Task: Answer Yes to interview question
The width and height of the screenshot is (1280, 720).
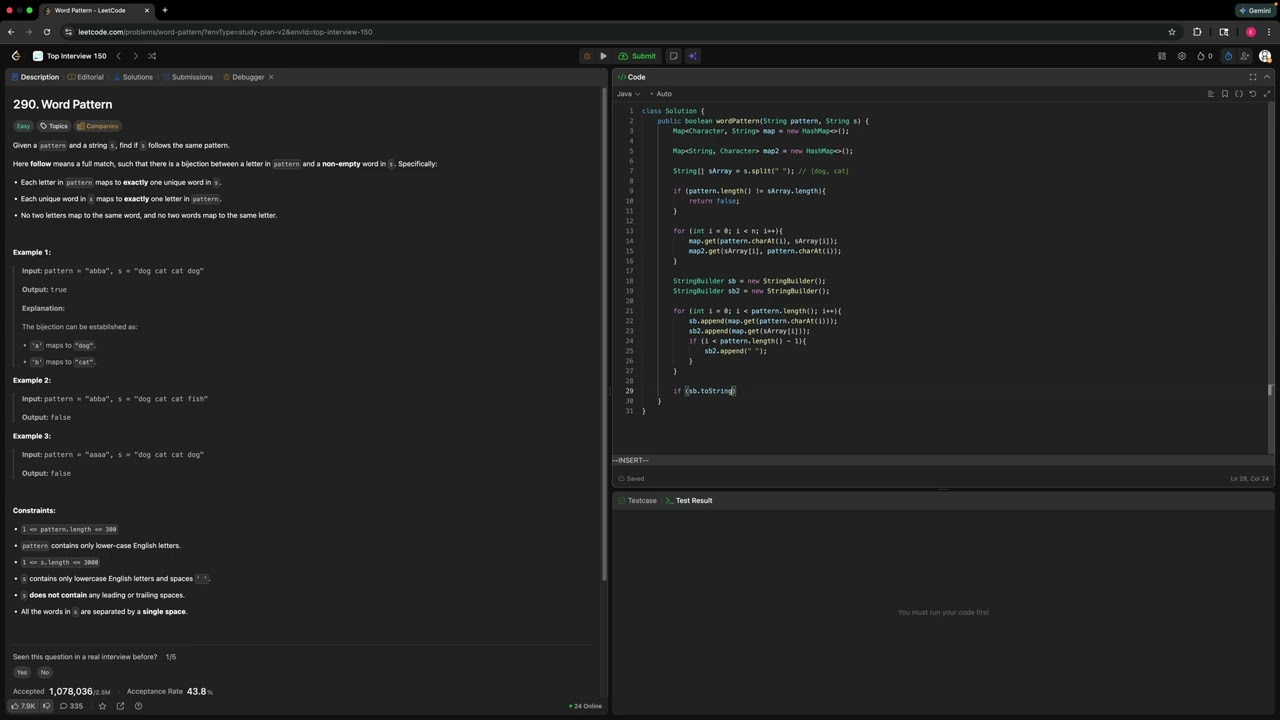Action: pos(22,672)
